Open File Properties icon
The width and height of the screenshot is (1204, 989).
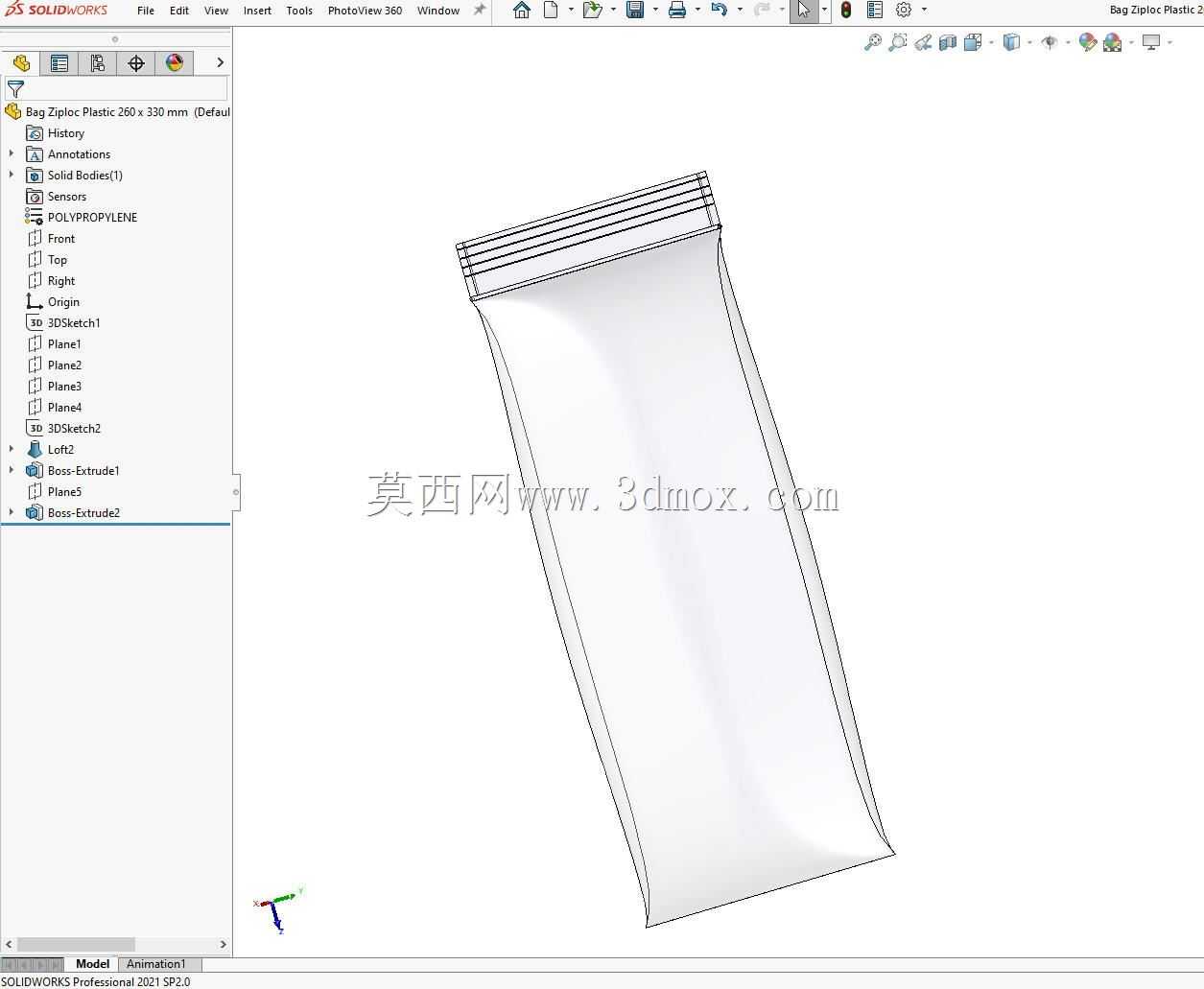click(x=875, y=11)
